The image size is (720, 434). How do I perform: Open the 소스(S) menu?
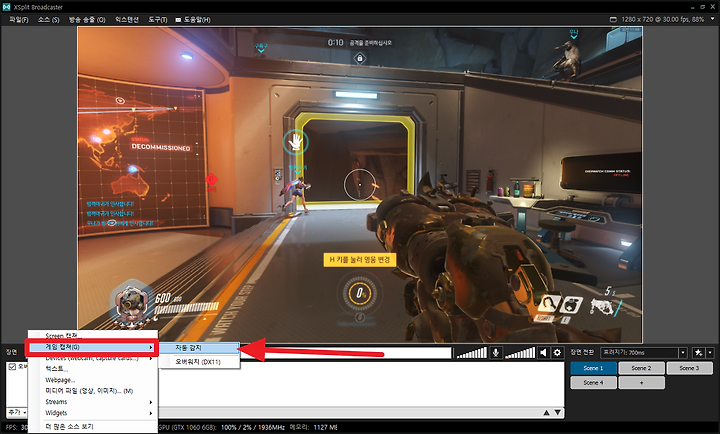pyautogui.click(x=49, y=20)
